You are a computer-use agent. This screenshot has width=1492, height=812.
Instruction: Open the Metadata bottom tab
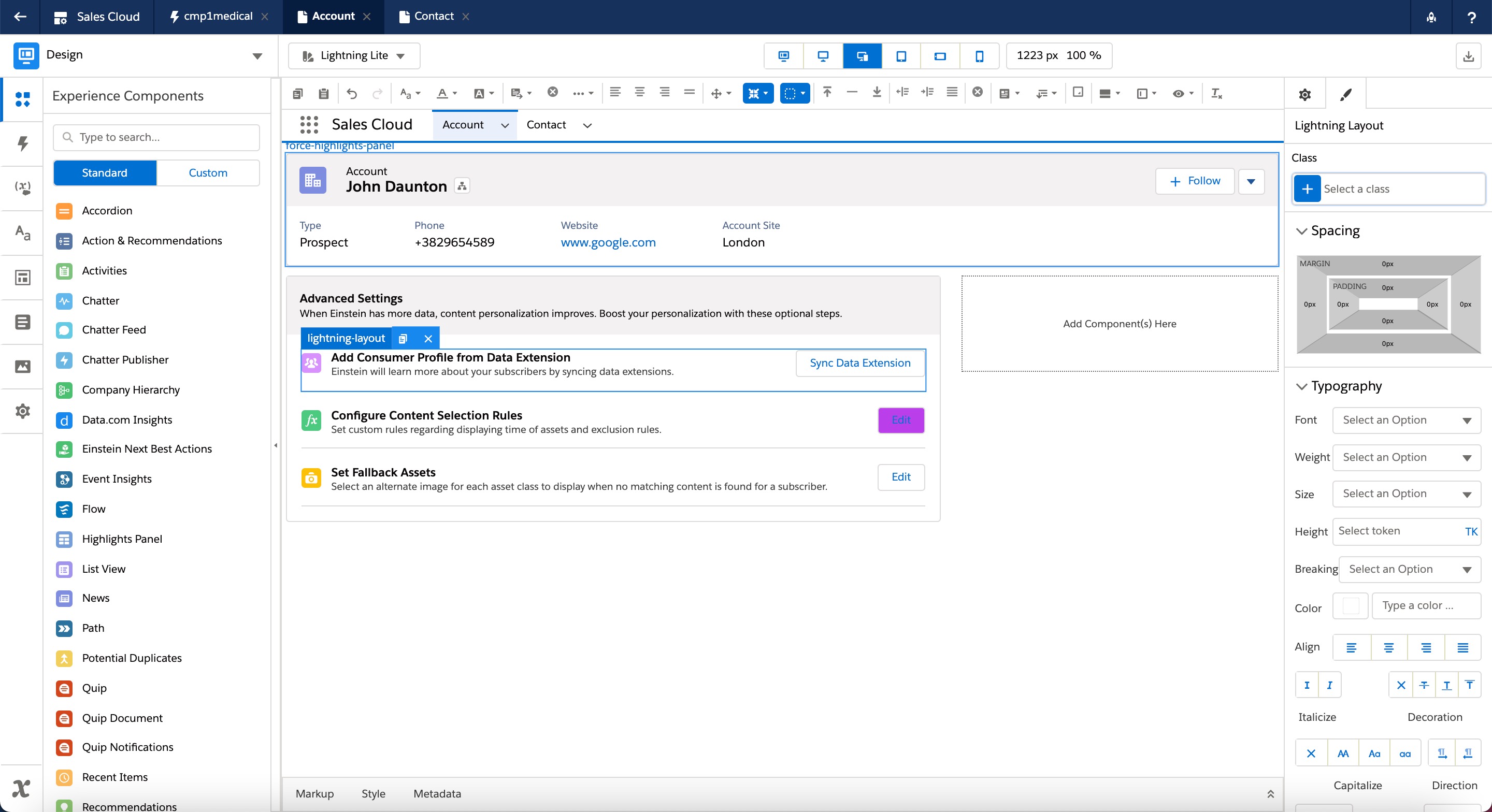437,794
